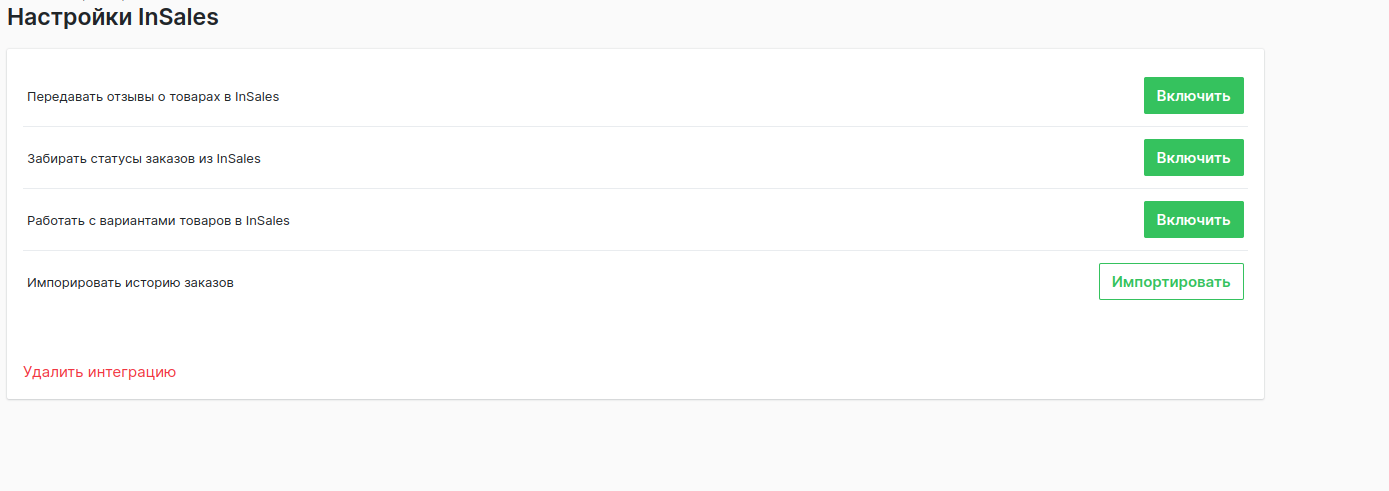This screenshot has width=1389, height=491.
Task: Select the first green Включить button
Action: coord(1193,96)
